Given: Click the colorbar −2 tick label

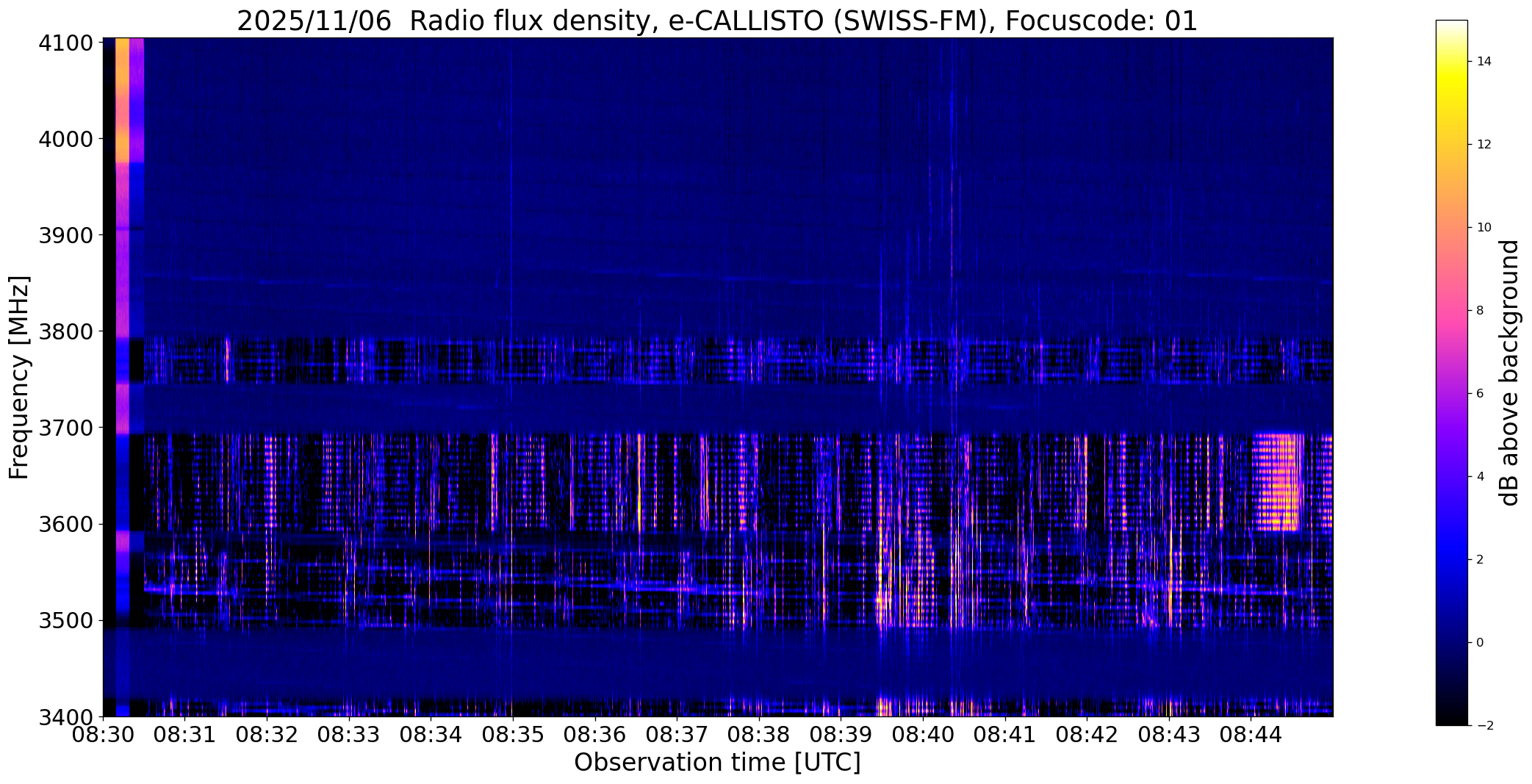Looking at the screenshot, I should point(1484,726).
